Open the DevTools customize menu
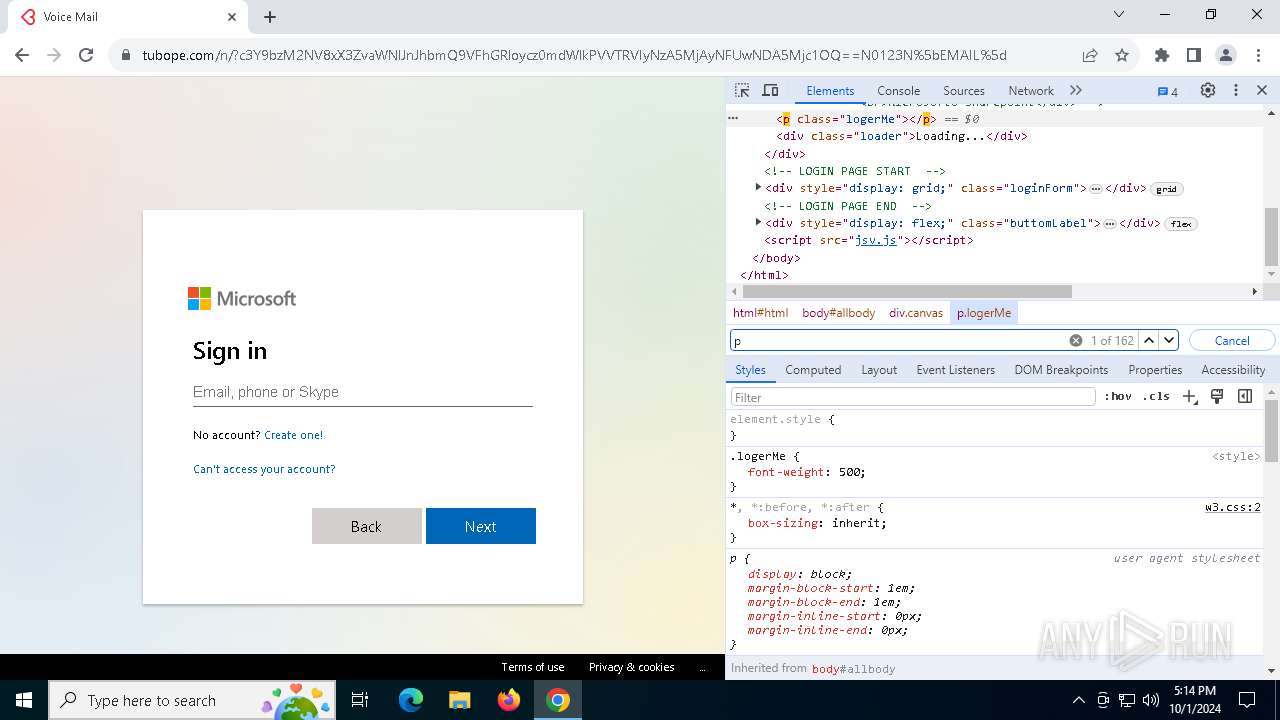 (x=1236, y=90)
